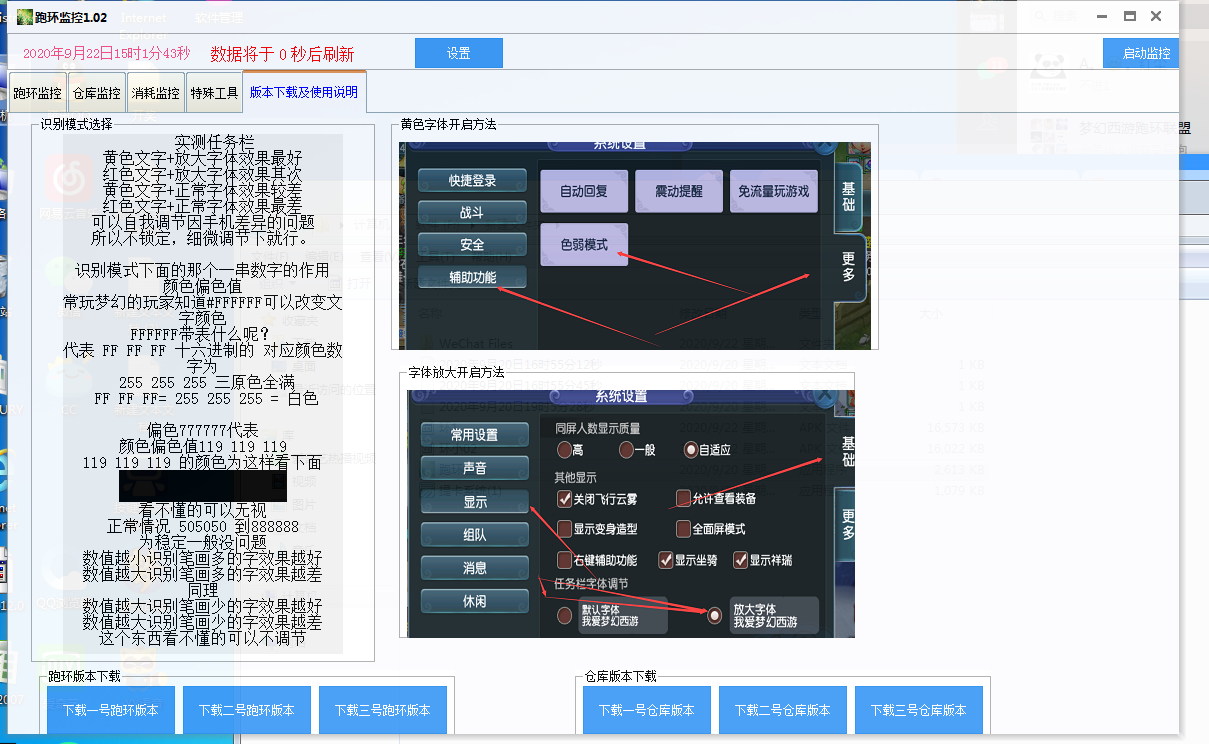Click the 跑环监控 app icon in title bar
This screenshot has height=744, width=1209.
coord(24,16)
